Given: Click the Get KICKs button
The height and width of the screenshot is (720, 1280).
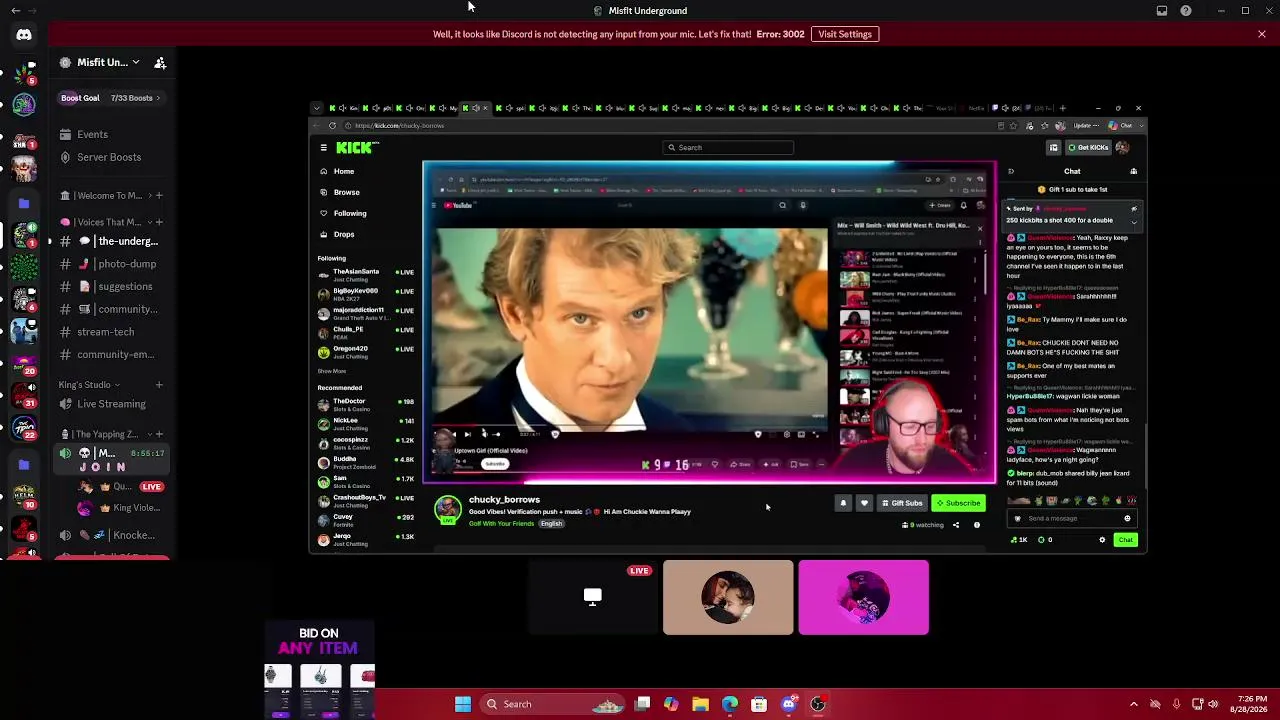Looking at the screenshot, I should click(1088, 148).
